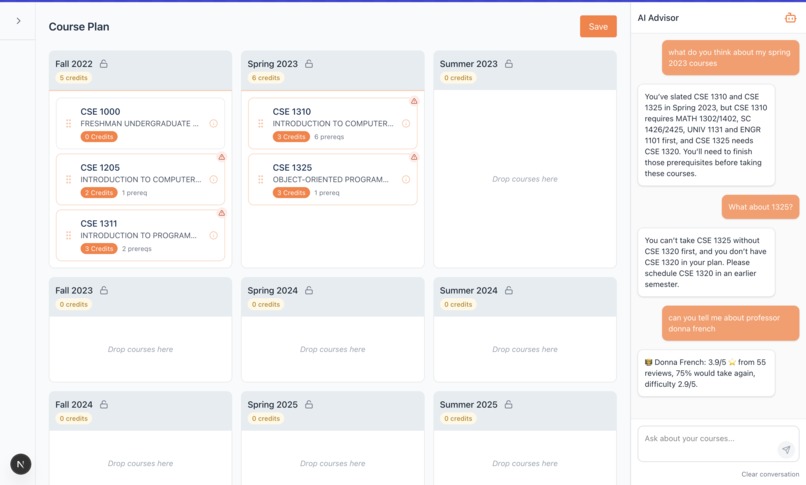This screenshot has width=806, height=485.
Task: Click the 5 credits badge under Fall 2022
Action: click(x=74, y=78)
